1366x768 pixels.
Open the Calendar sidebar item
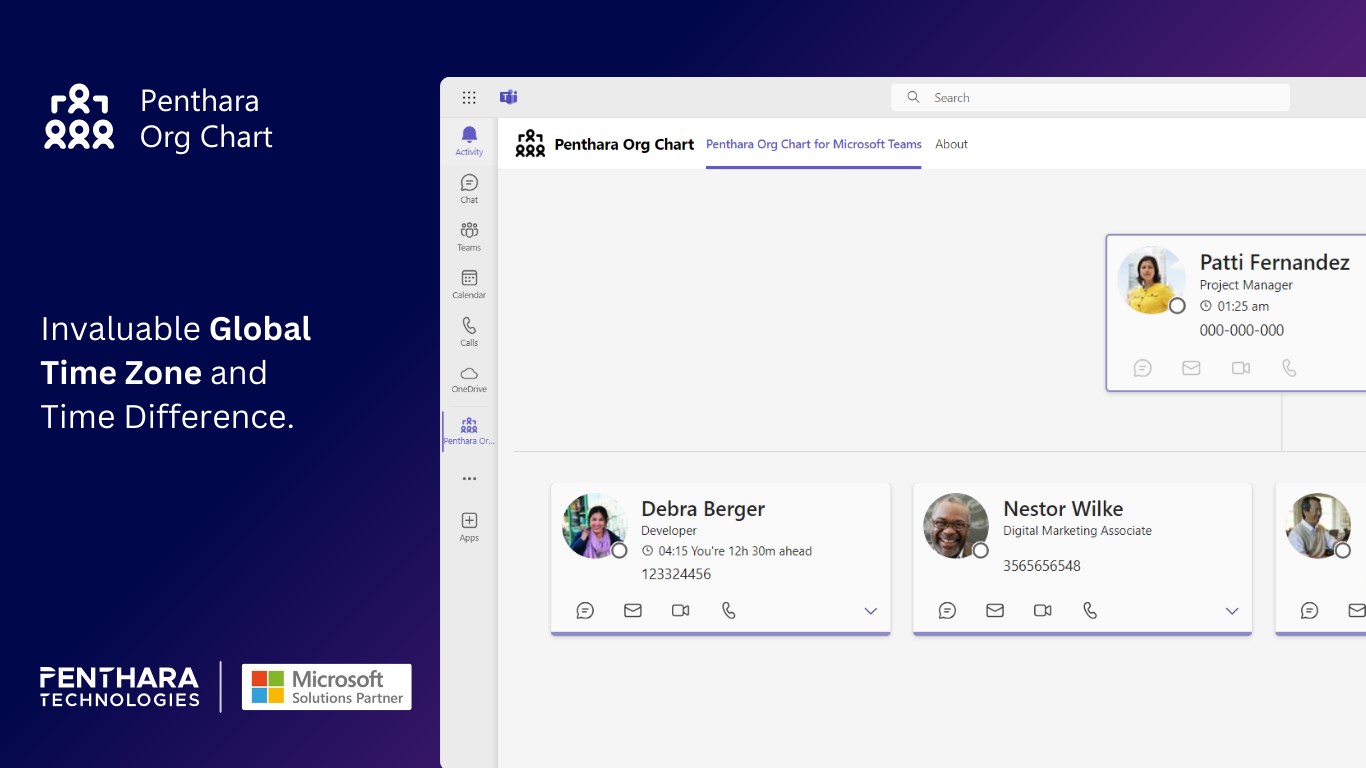point(469,284)
